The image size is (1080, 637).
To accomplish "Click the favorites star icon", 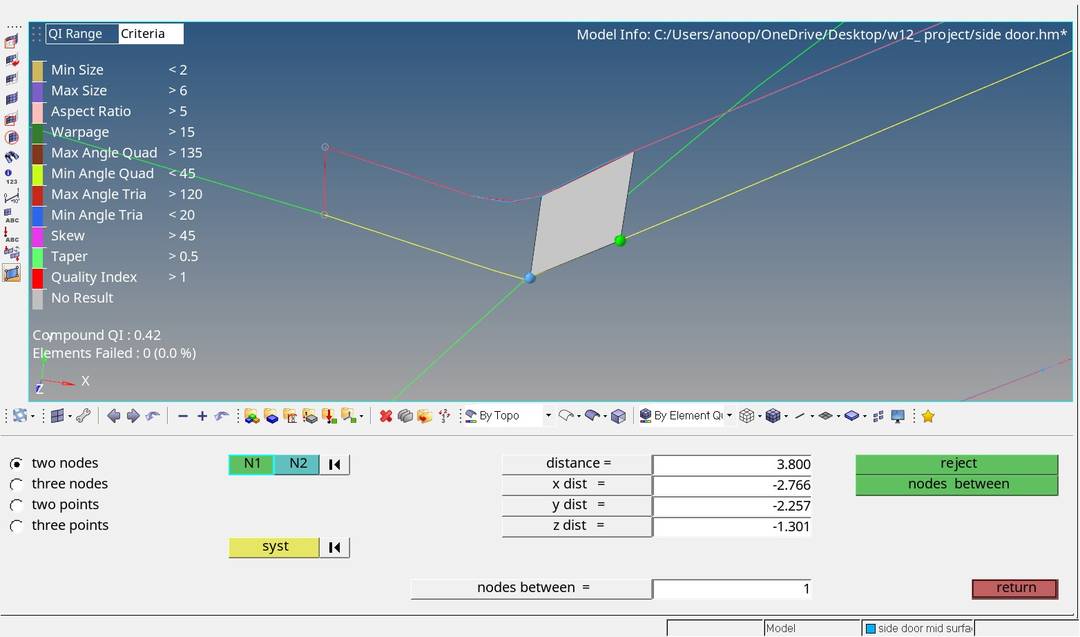I will (927, 415).
